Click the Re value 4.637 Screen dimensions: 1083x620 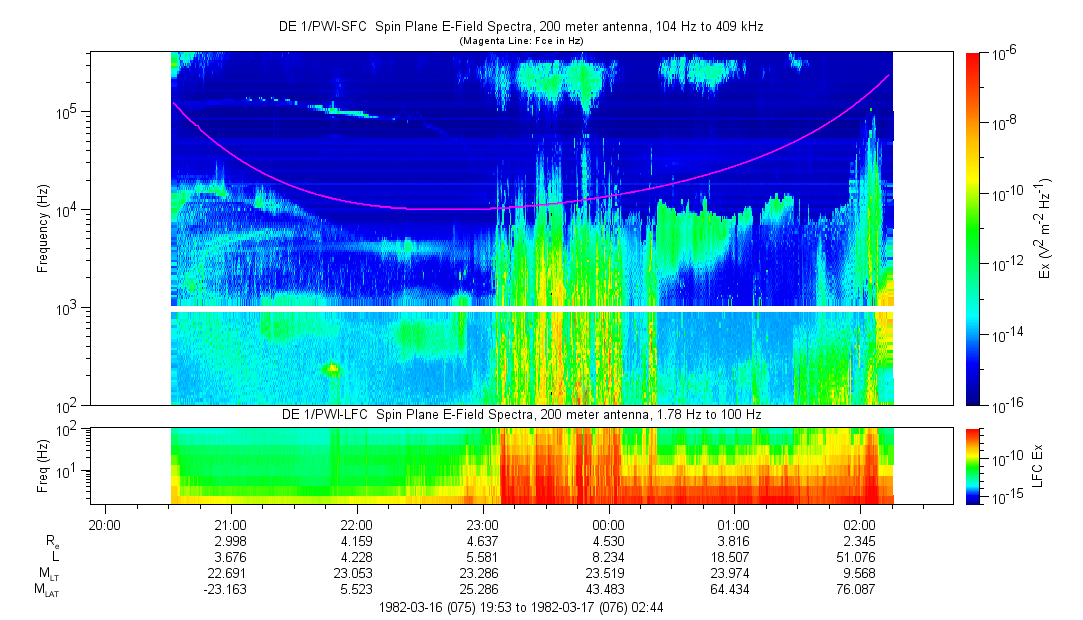click(483, 541)
